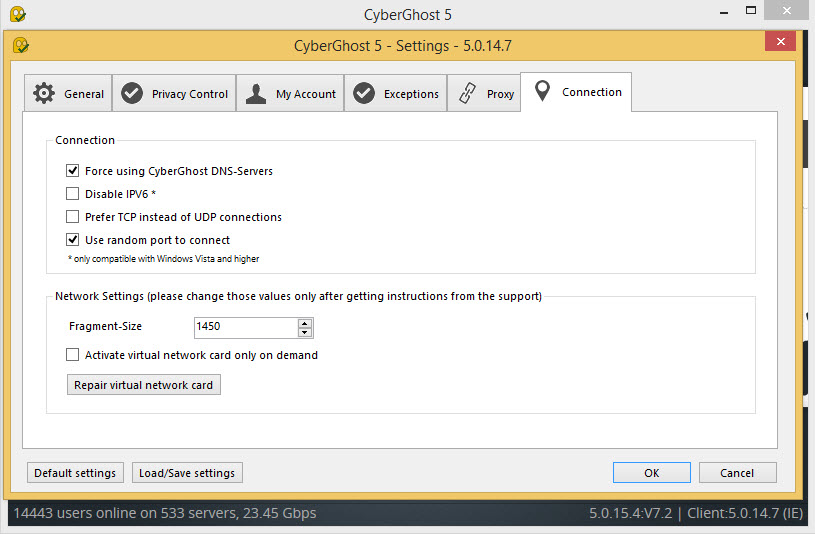Decrease Fragment-Size with the down arrow
This screenshot has width=815, height=534.
click(x=305, y=332)
